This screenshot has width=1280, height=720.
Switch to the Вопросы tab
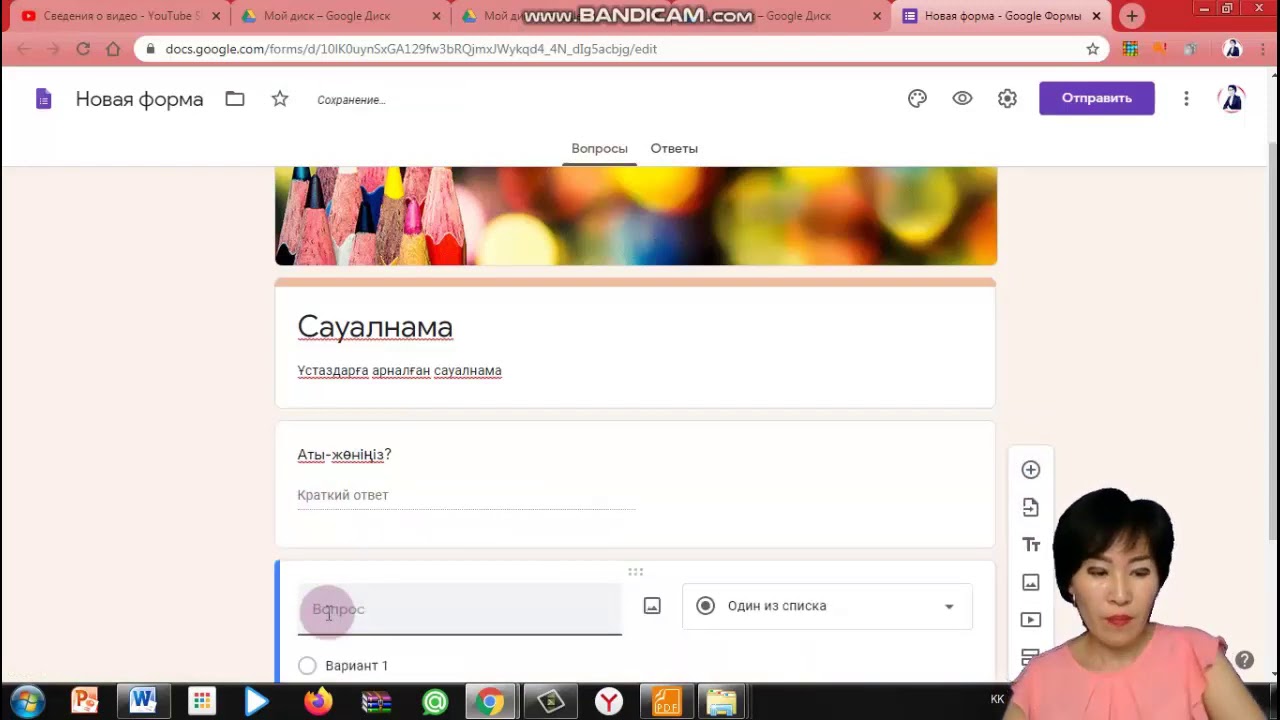pos(599,148)
